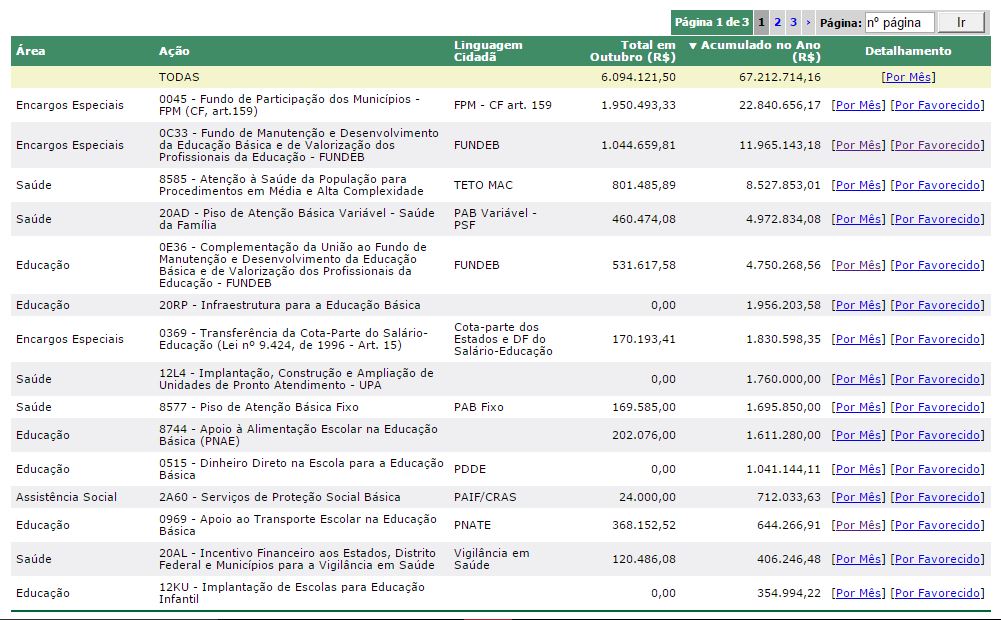The width and height of the screenshot is (1001, 620).
Task: Select current page 1 indicator
Action: point(761,22)
